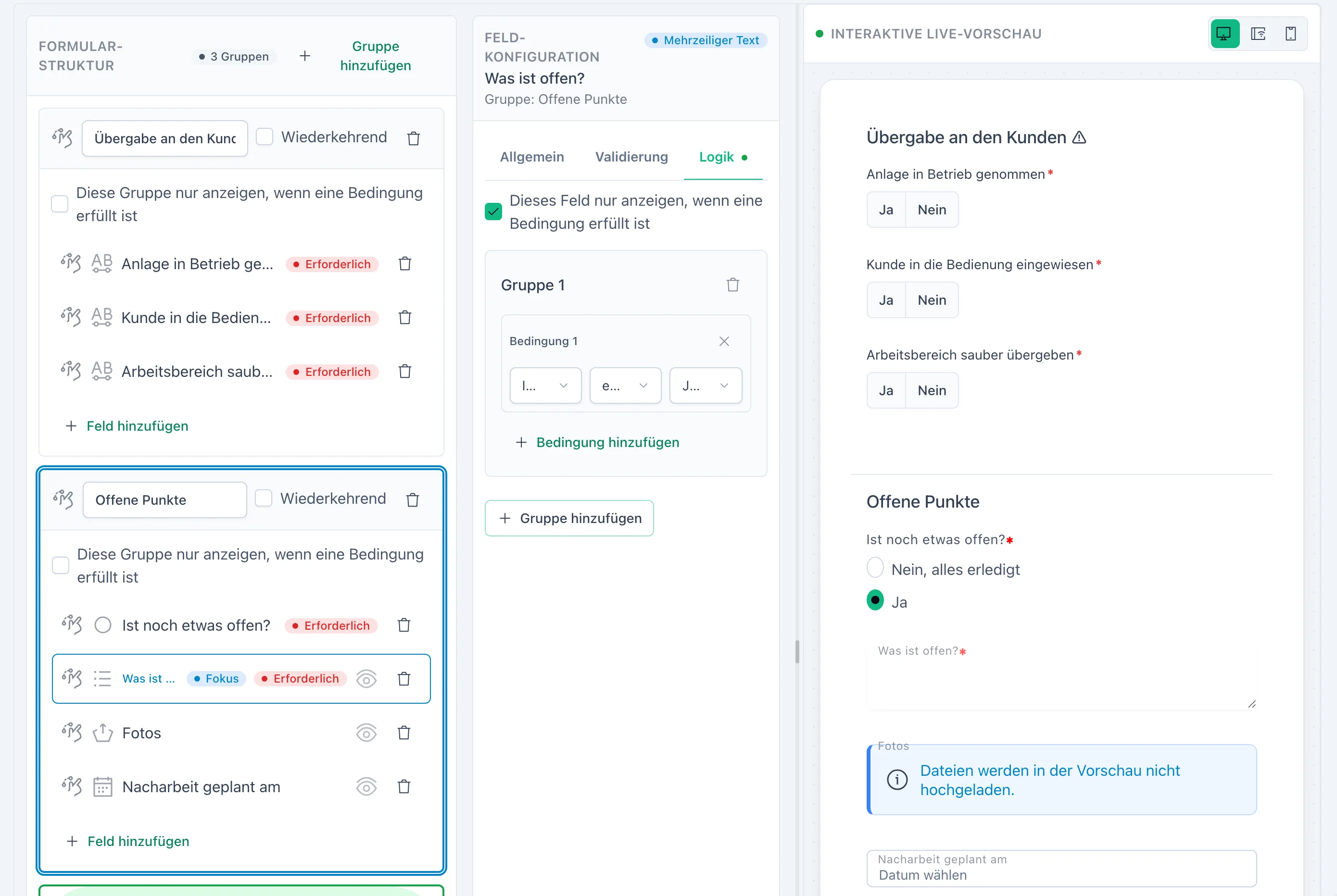Open the condition value dropdown
This screenshot has width=1337, height=896.
(706, 386)
